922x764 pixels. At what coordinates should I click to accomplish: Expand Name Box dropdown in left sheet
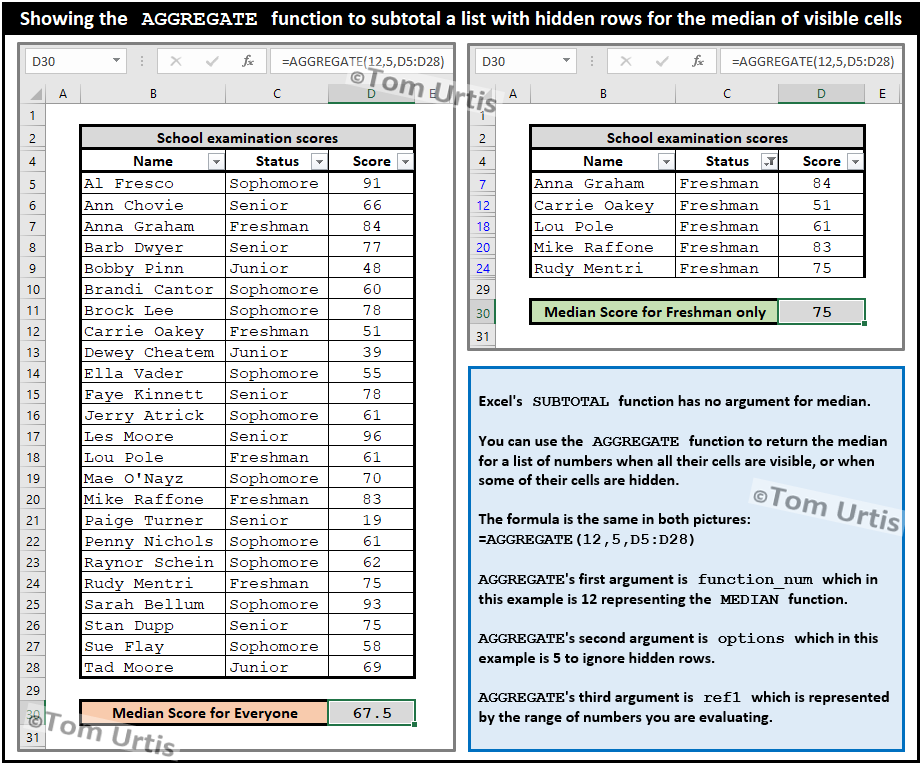point(116,61)
